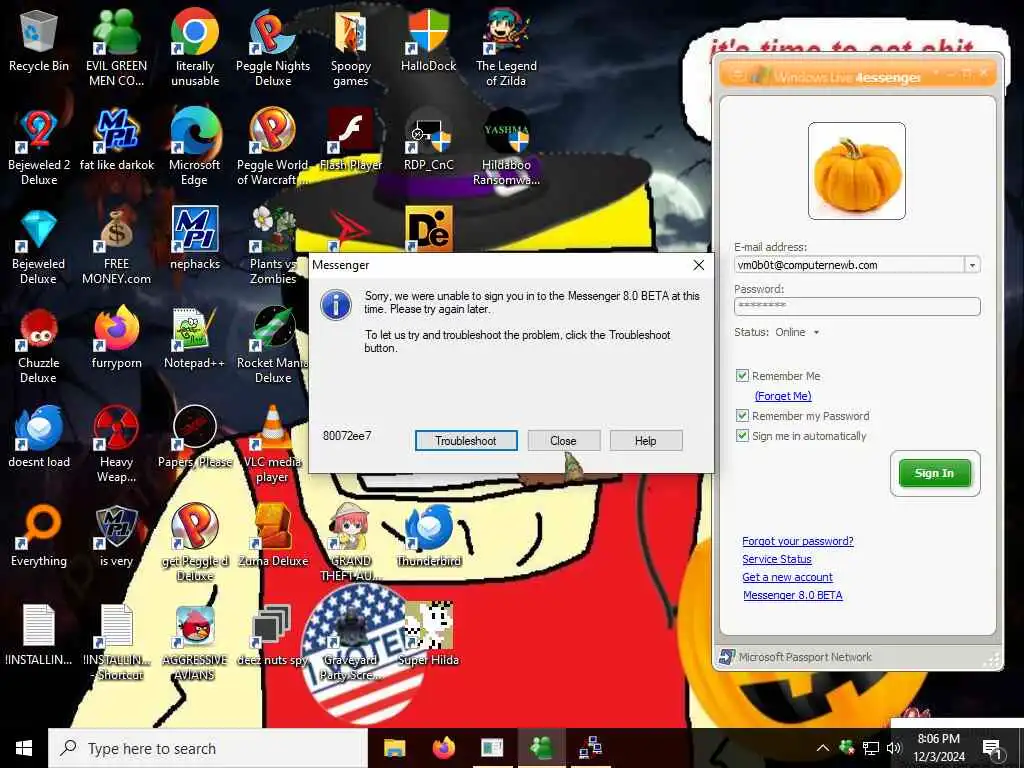Viewport: 1024px width, 768px height.
Task: Open the notification center icon
Action: click(992, 748)
